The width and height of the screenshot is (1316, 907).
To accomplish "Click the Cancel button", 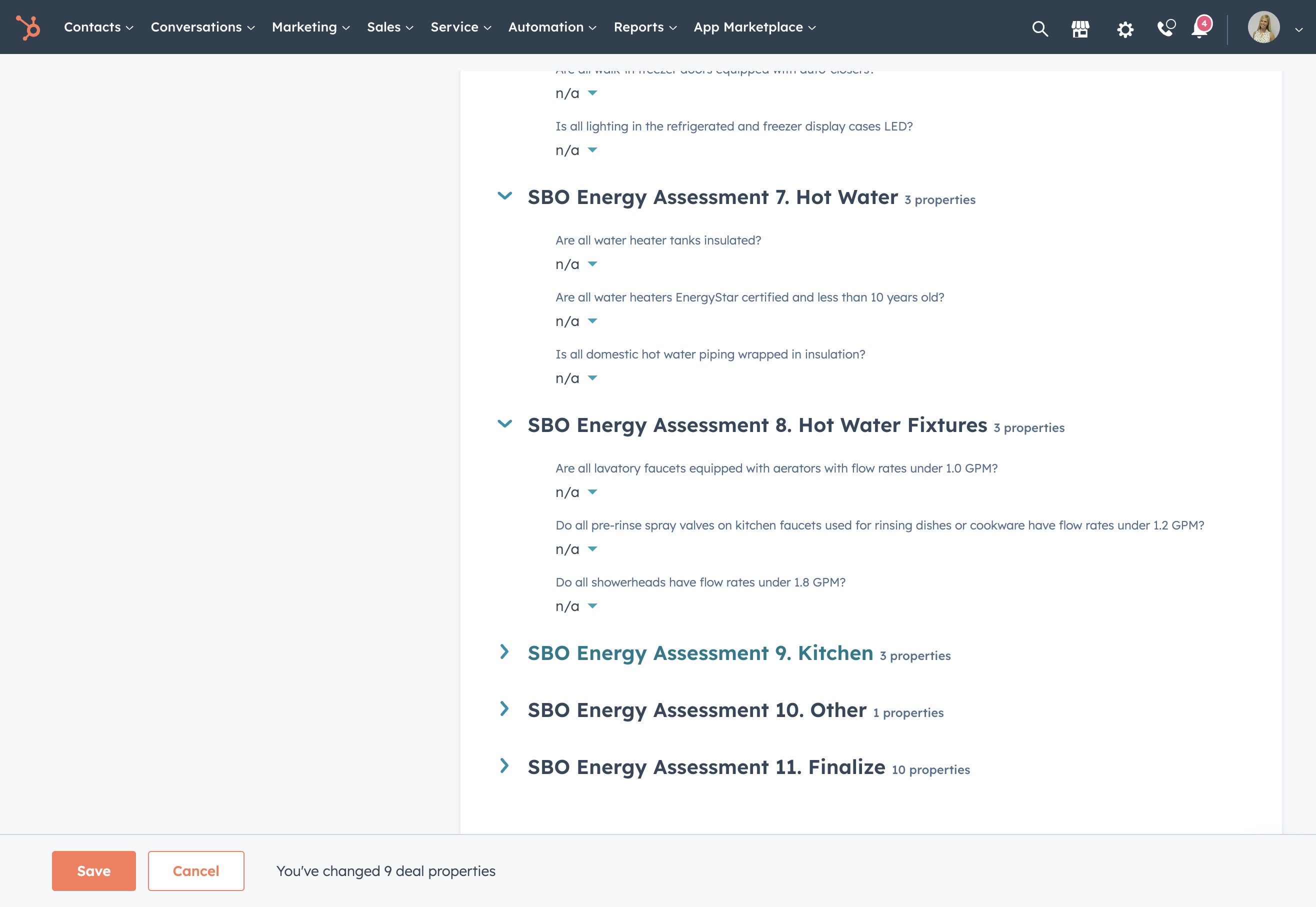I will 196,870.
